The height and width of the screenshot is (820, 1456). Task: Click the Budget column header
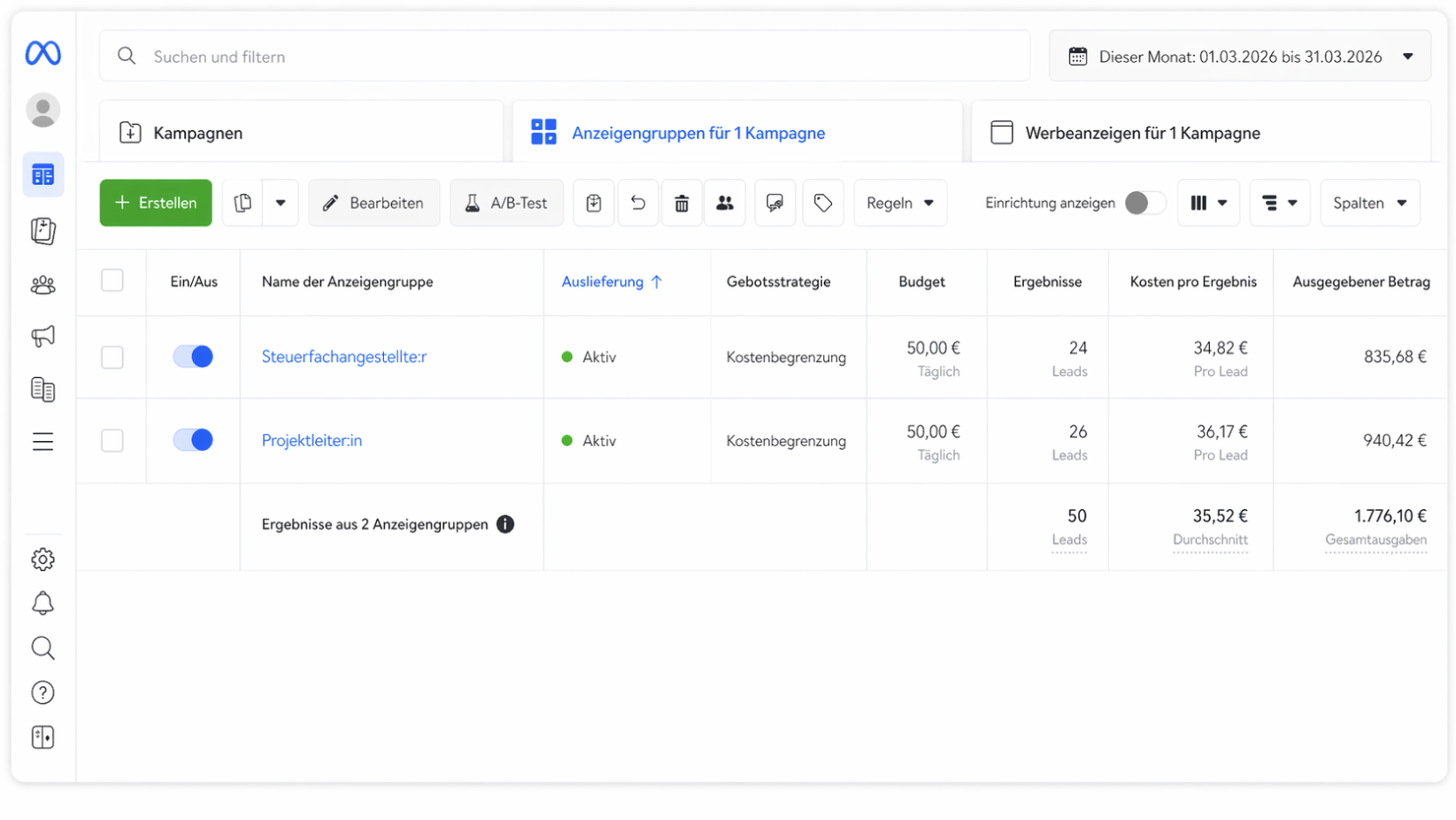coord(921,282)
